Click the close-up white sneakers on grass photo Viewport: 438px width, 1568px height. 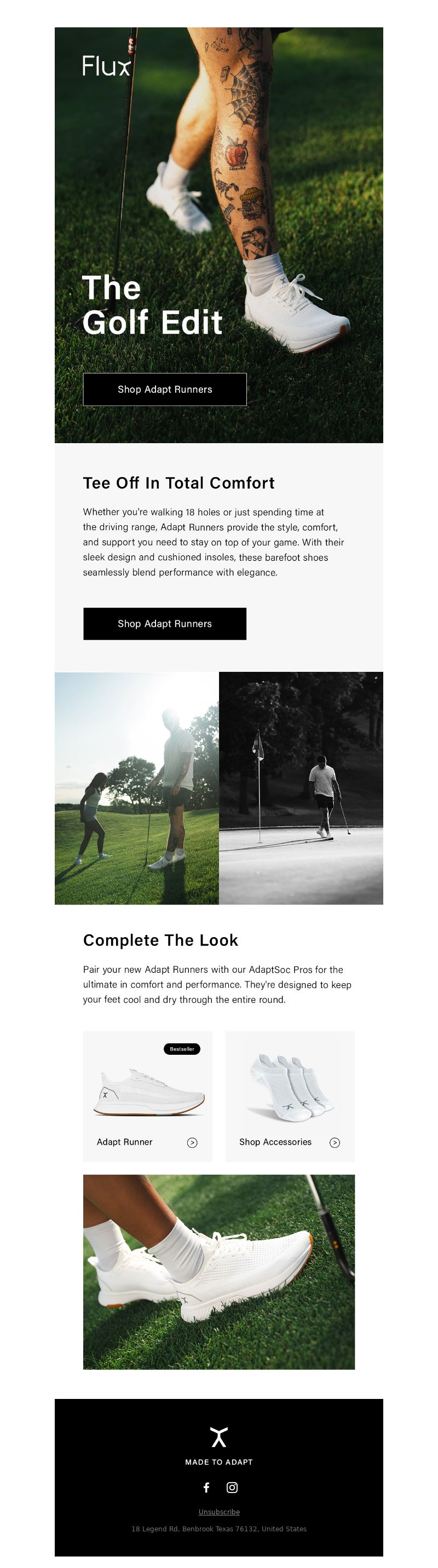coord(218,1272)
